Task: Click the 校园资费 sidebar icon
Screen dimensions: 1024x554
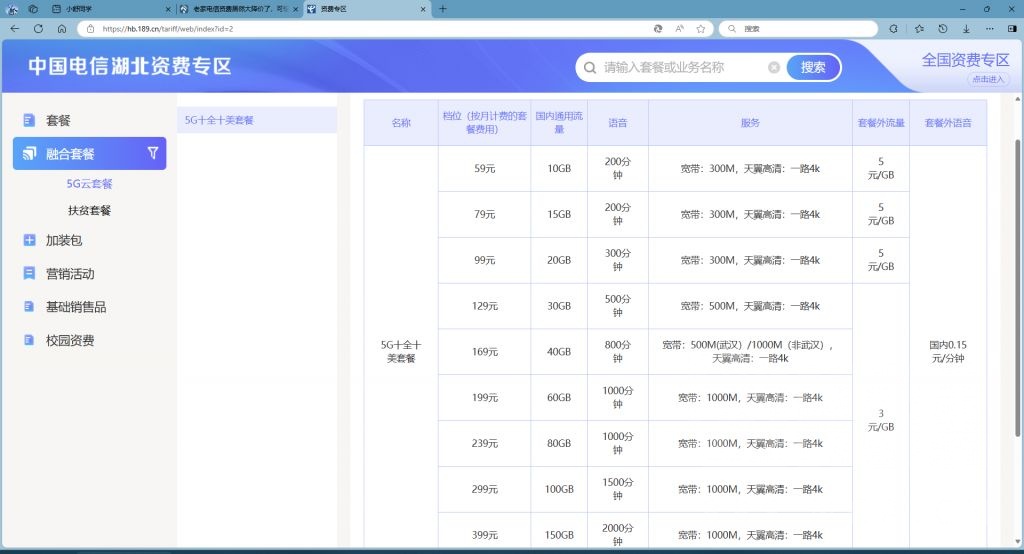Action: click(x=29, y=341)
